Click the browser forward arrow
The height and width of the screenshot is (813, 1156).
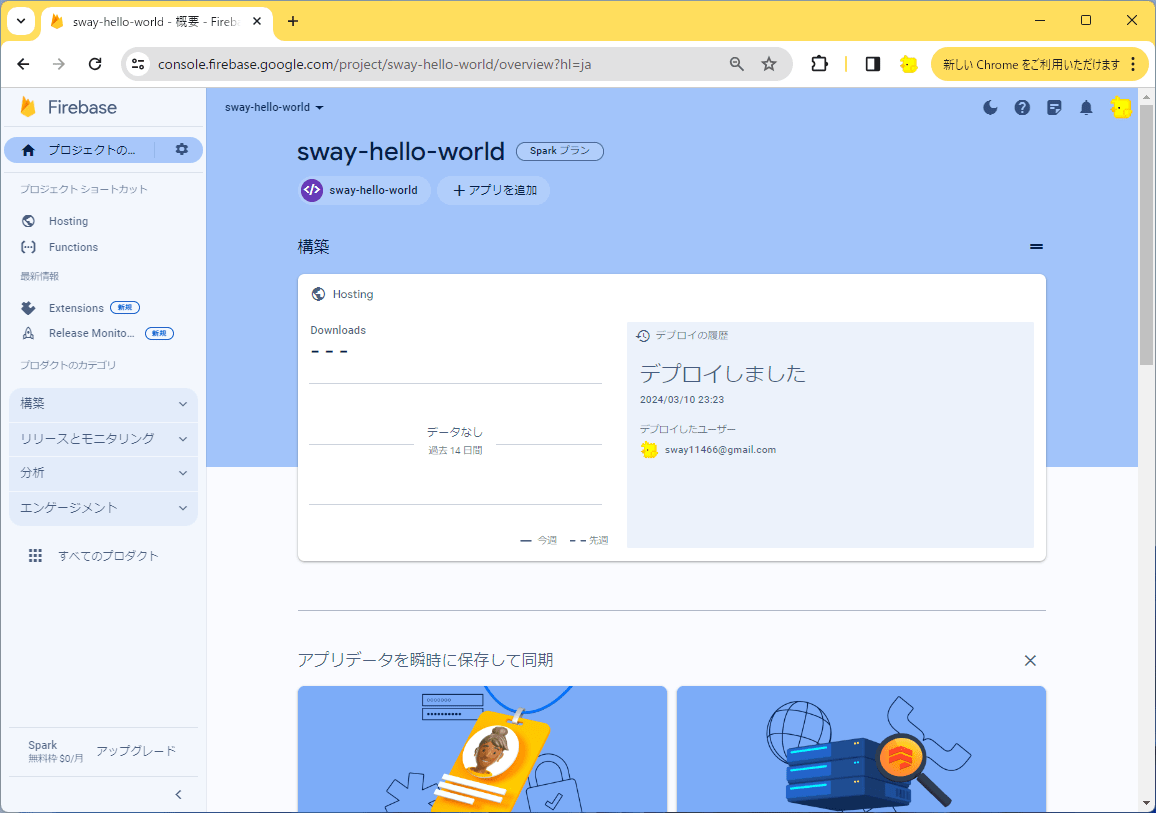tap(59, 64)
